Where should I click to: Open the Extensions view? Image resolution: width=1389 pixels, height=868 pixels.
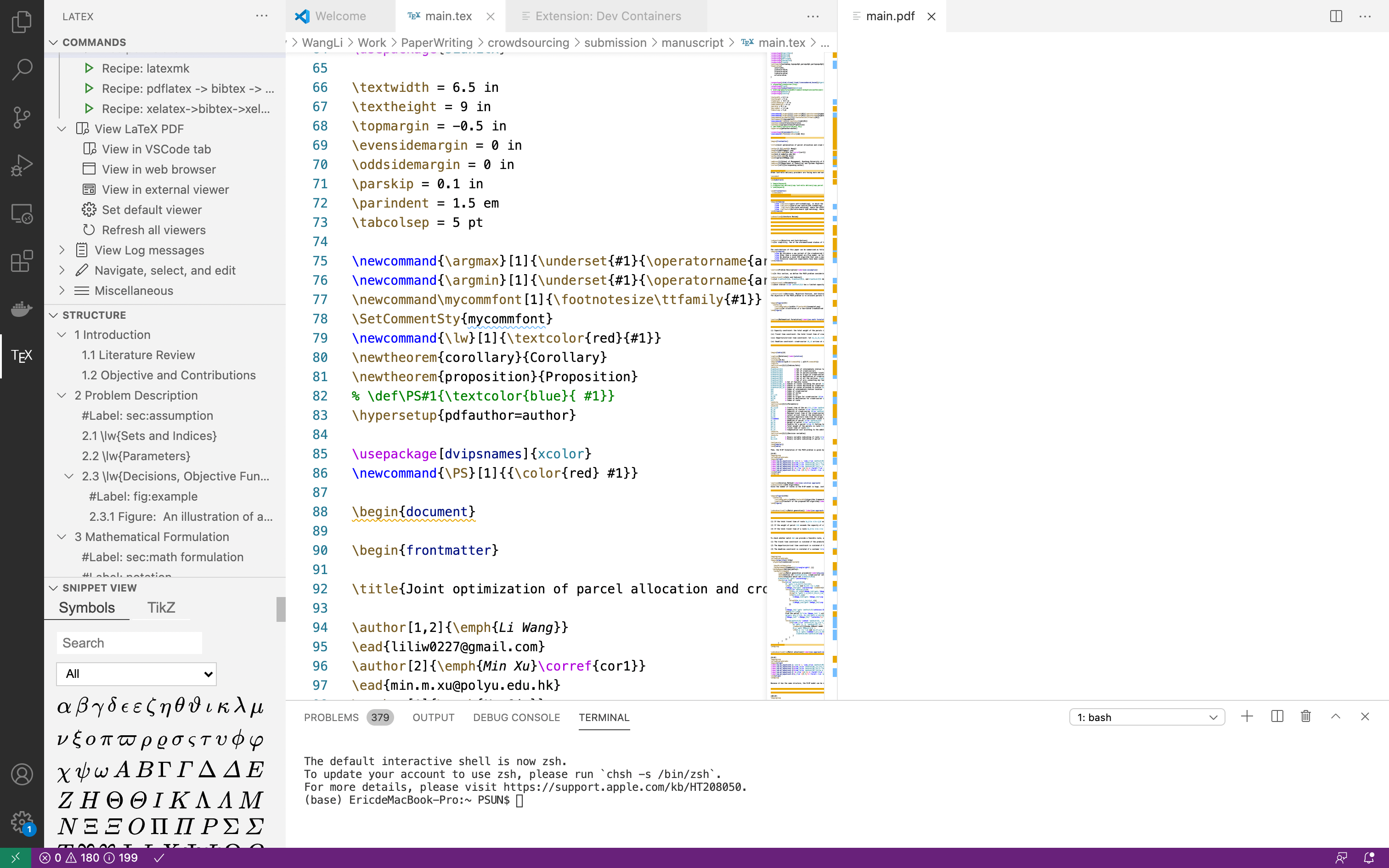point(22,261)
